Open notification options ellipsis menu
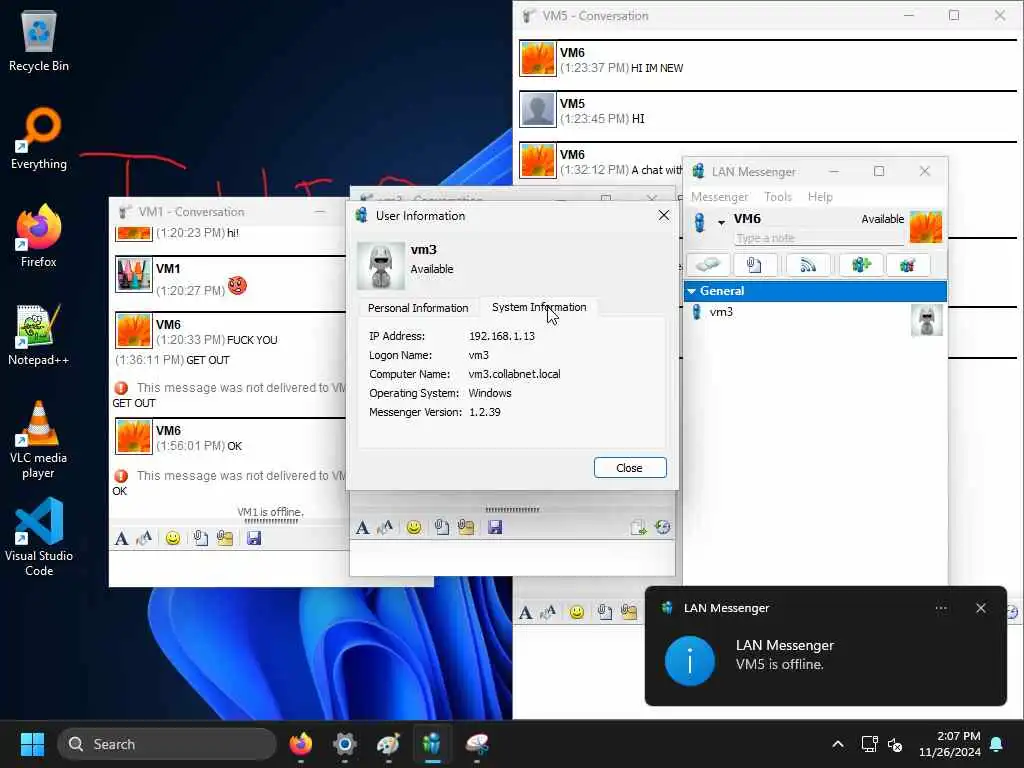The width and height of the screenshot is (1024, 768). point(940,608)
